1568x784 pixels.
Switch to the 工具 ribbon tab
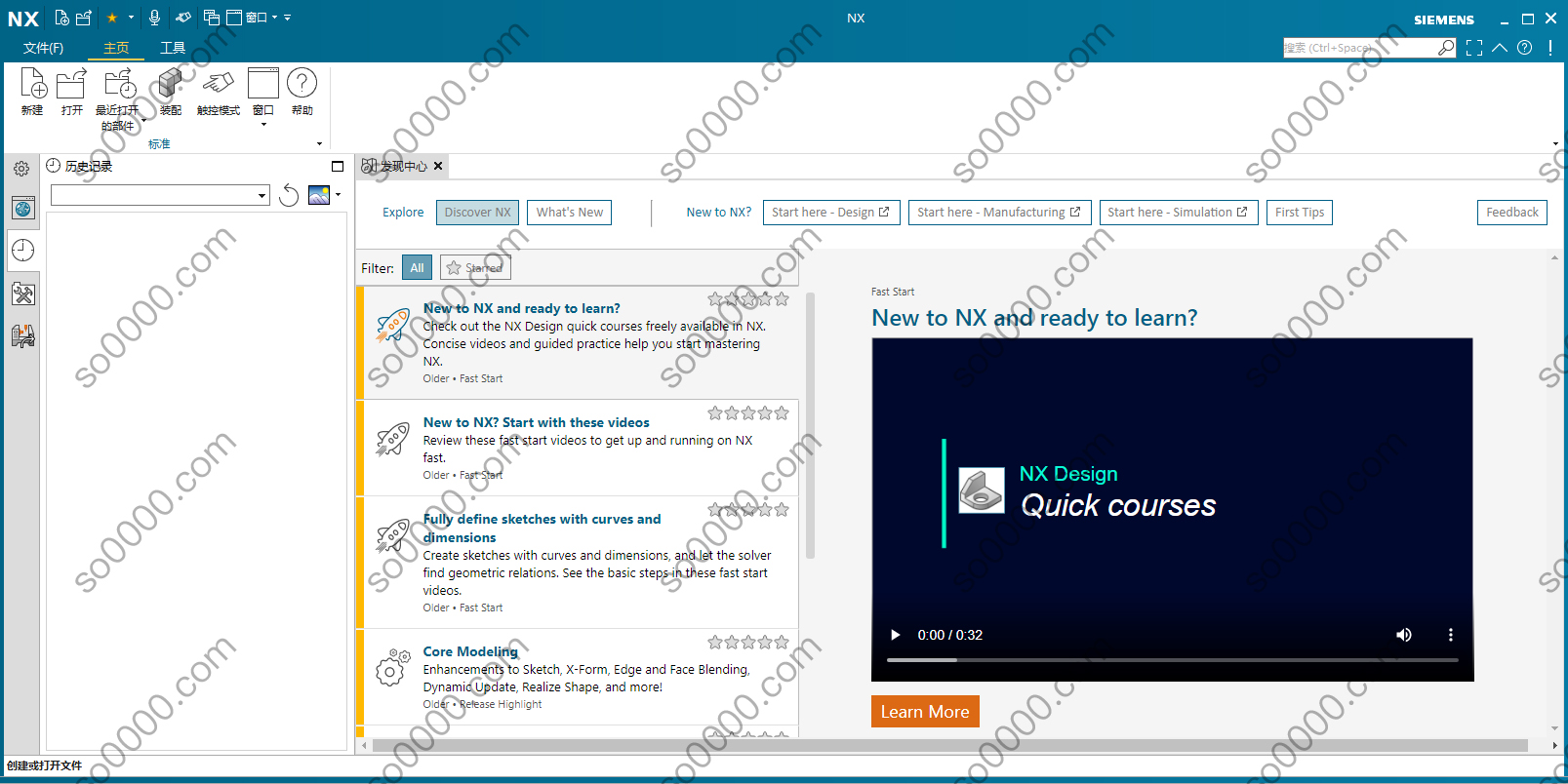pyautogui.click(x=173, y=48)
